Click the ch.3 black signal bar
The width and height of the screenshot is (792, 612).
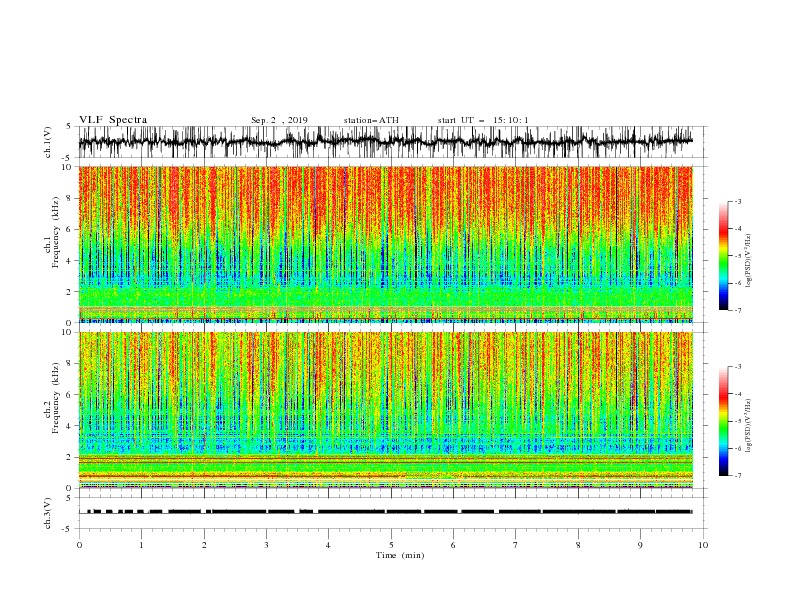click(x=389, y=512)
